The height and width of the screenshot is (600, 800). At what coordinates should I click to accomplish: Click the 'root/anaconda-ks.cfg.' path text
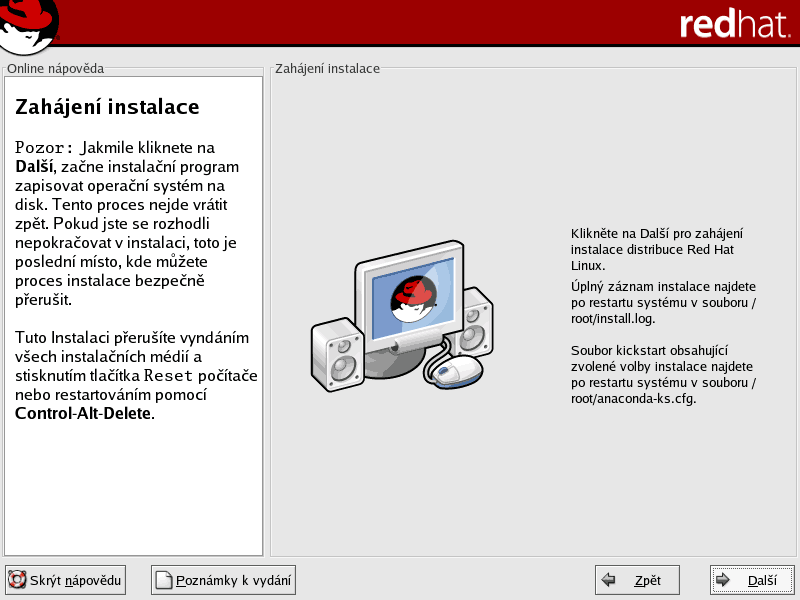(633, 398)
